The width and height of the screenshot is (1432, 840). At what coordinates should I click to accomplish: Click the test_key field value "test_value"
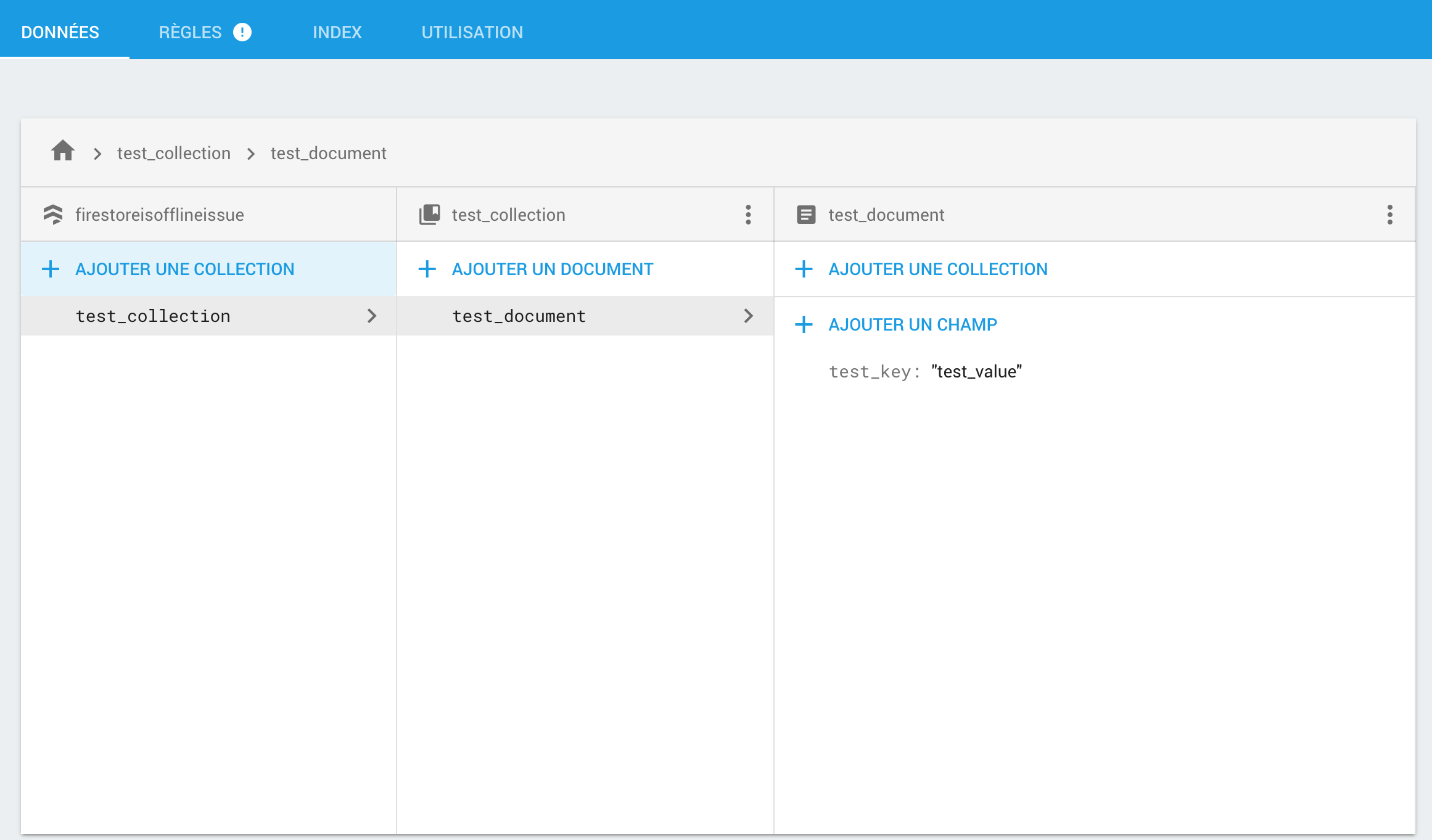coord(976,371)
